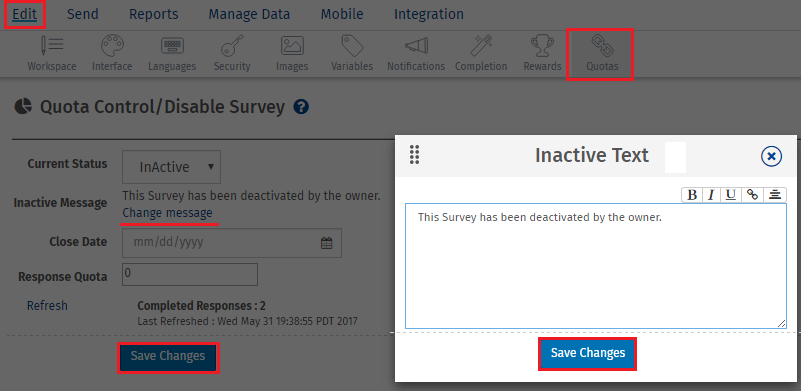The image size is (801, 391).
Task: Open the Workspace pencil icon
Action: (x=52, y=46)
